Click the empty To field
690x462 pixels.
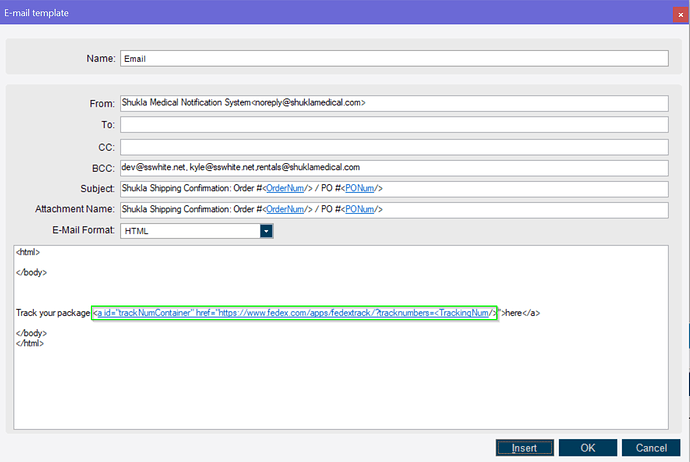394,125
